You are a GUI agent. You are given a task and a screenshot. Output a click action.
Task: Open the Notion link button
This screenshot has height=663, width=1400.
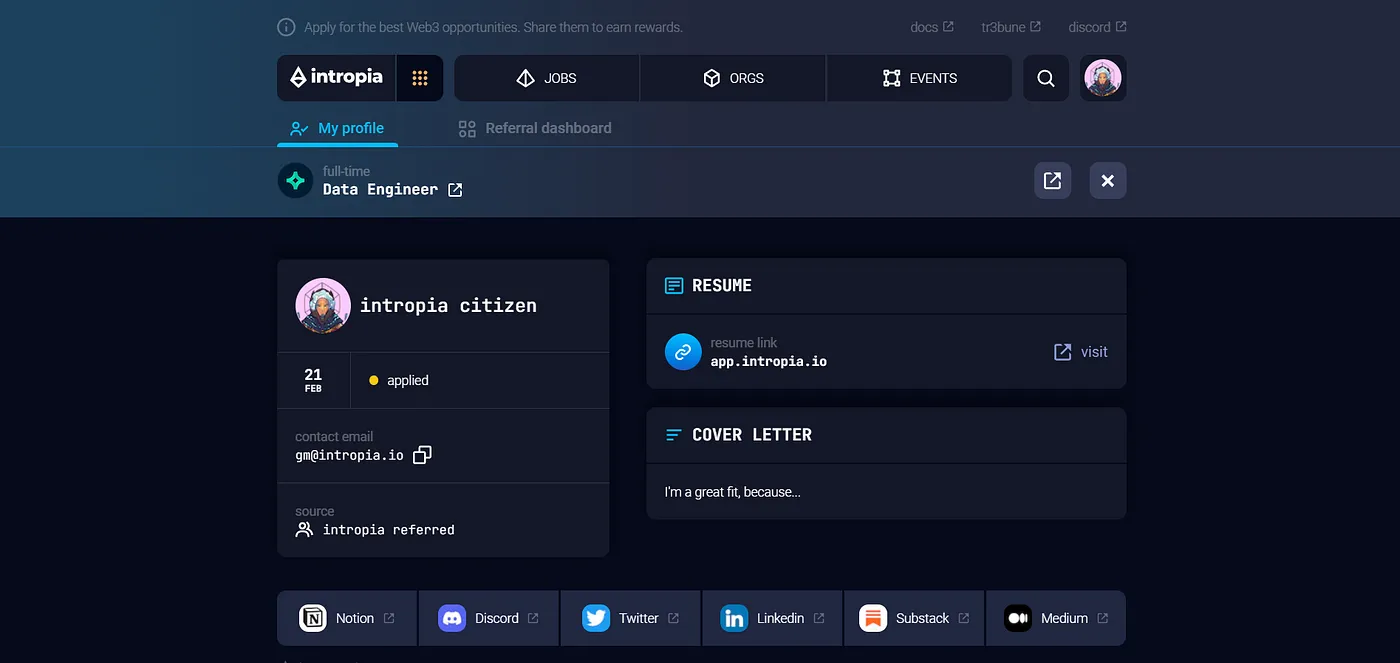click(347, 618)
